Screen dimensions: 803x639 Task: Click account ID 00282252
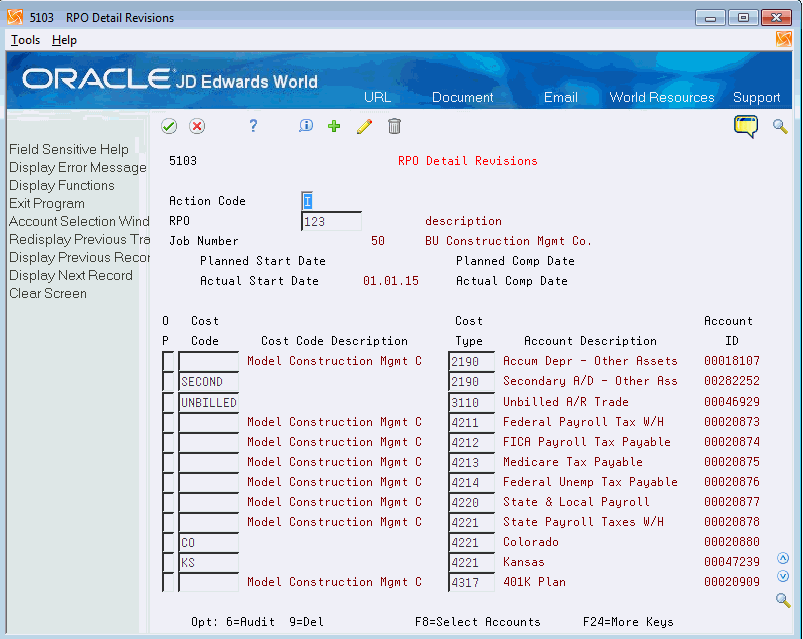[x=732, y=381]
